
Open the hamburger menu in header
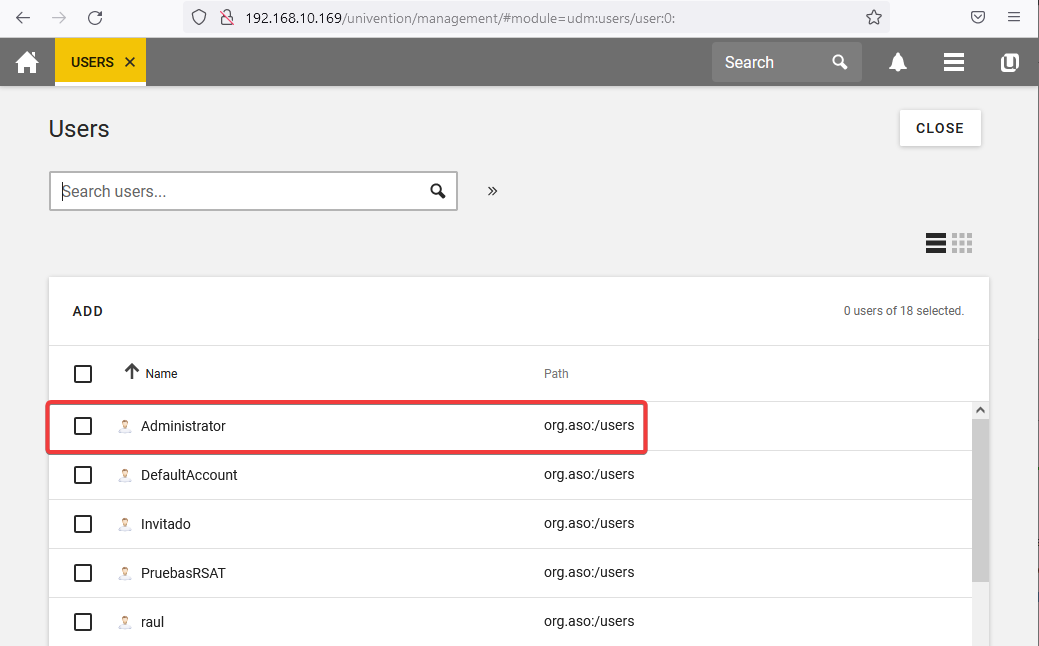tap(953, 62)
